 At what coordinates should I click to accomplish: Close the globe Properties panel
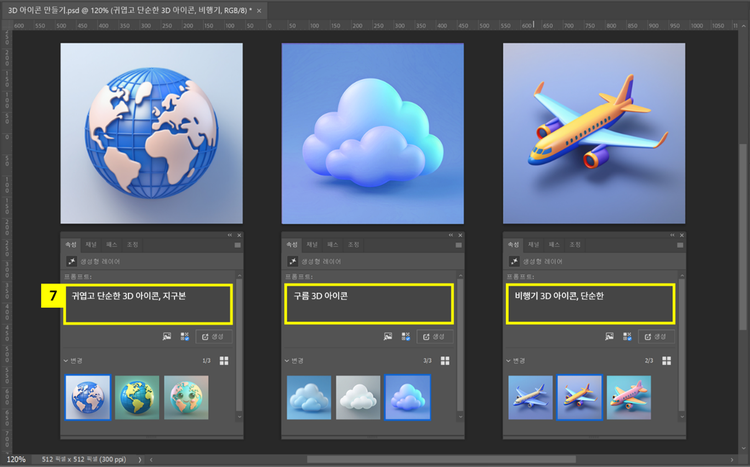[239, 235]
